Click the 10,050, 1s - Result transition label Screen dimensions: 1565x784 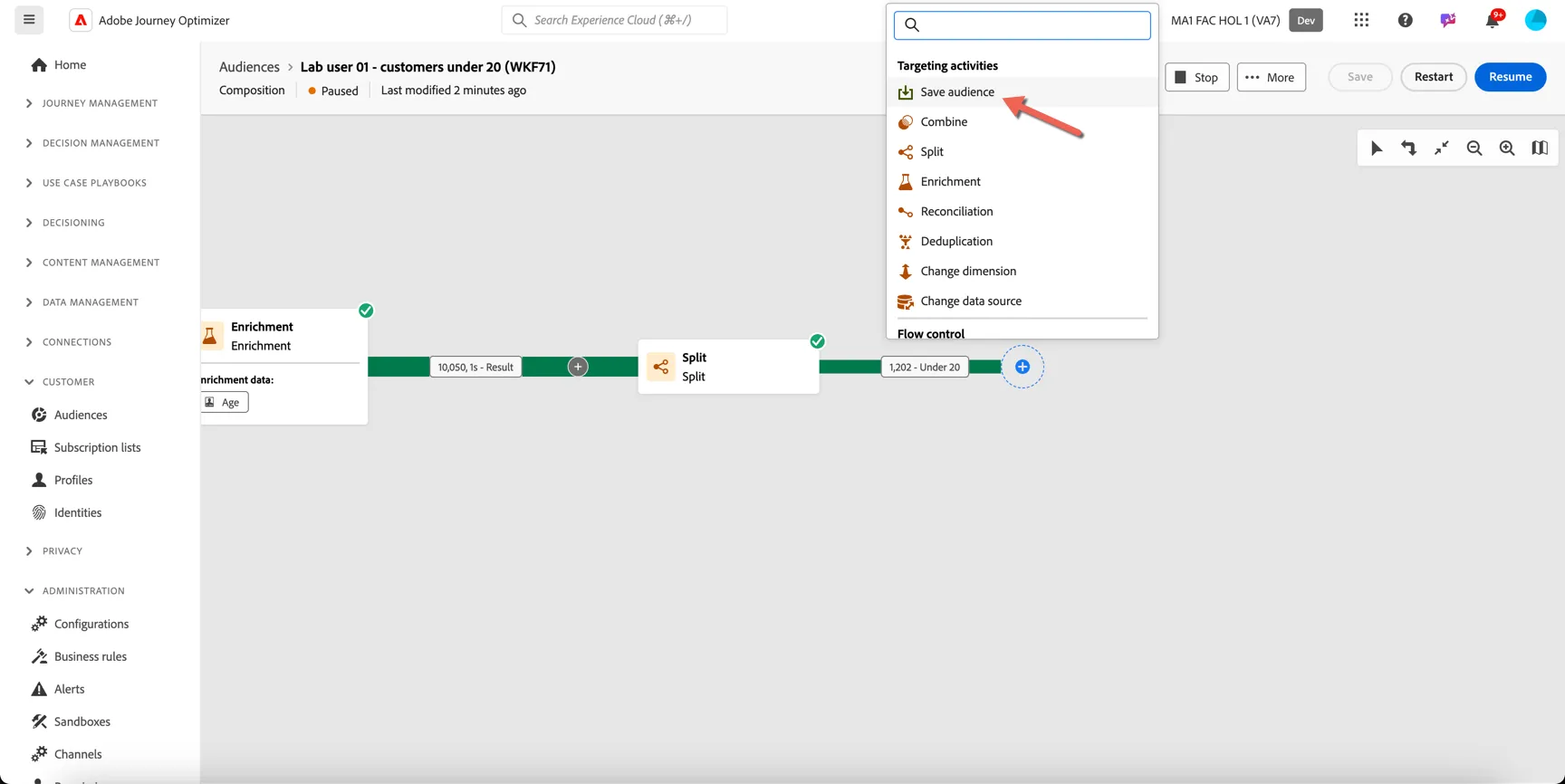(475, 367)
